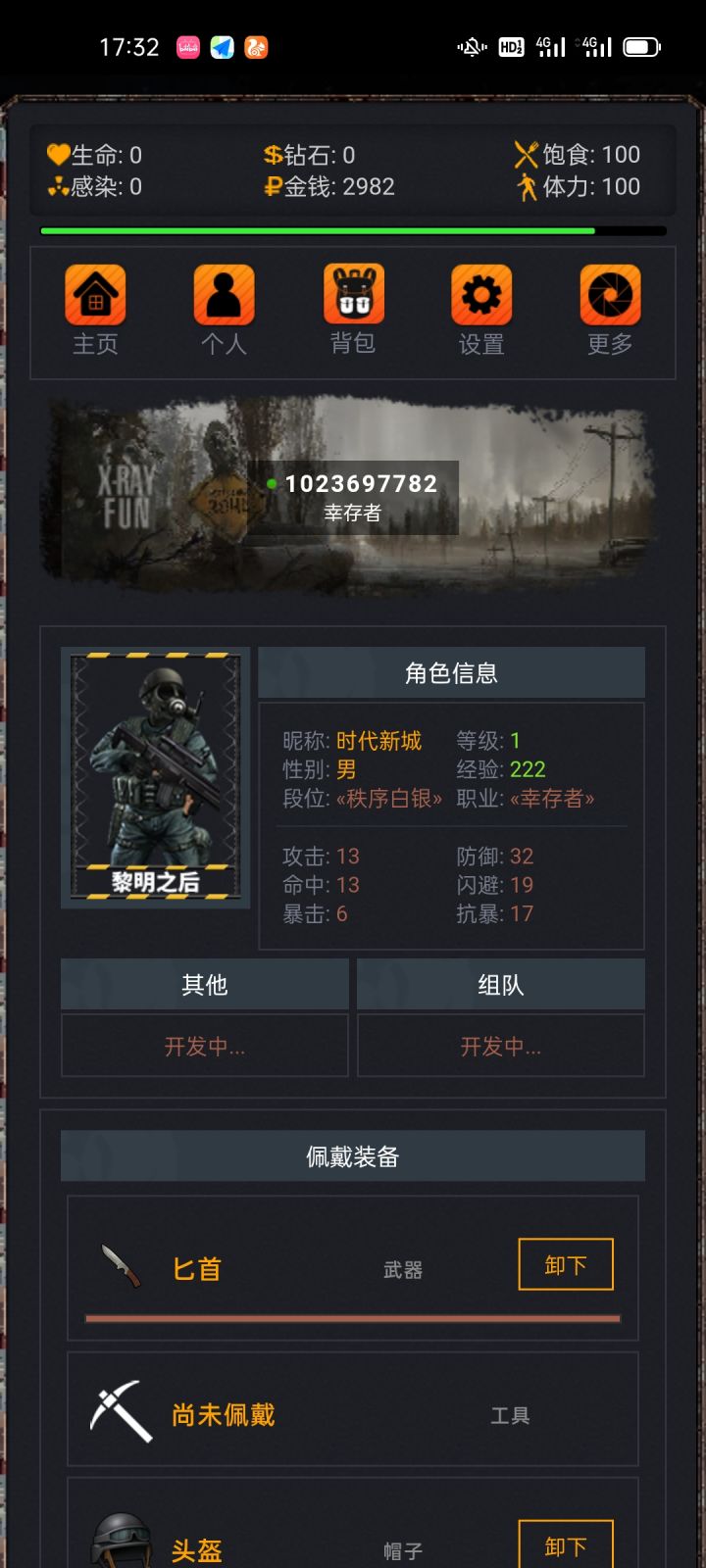Tap the helmet equipment icon
The image size is (706, 1568).
coord(122,1543)
